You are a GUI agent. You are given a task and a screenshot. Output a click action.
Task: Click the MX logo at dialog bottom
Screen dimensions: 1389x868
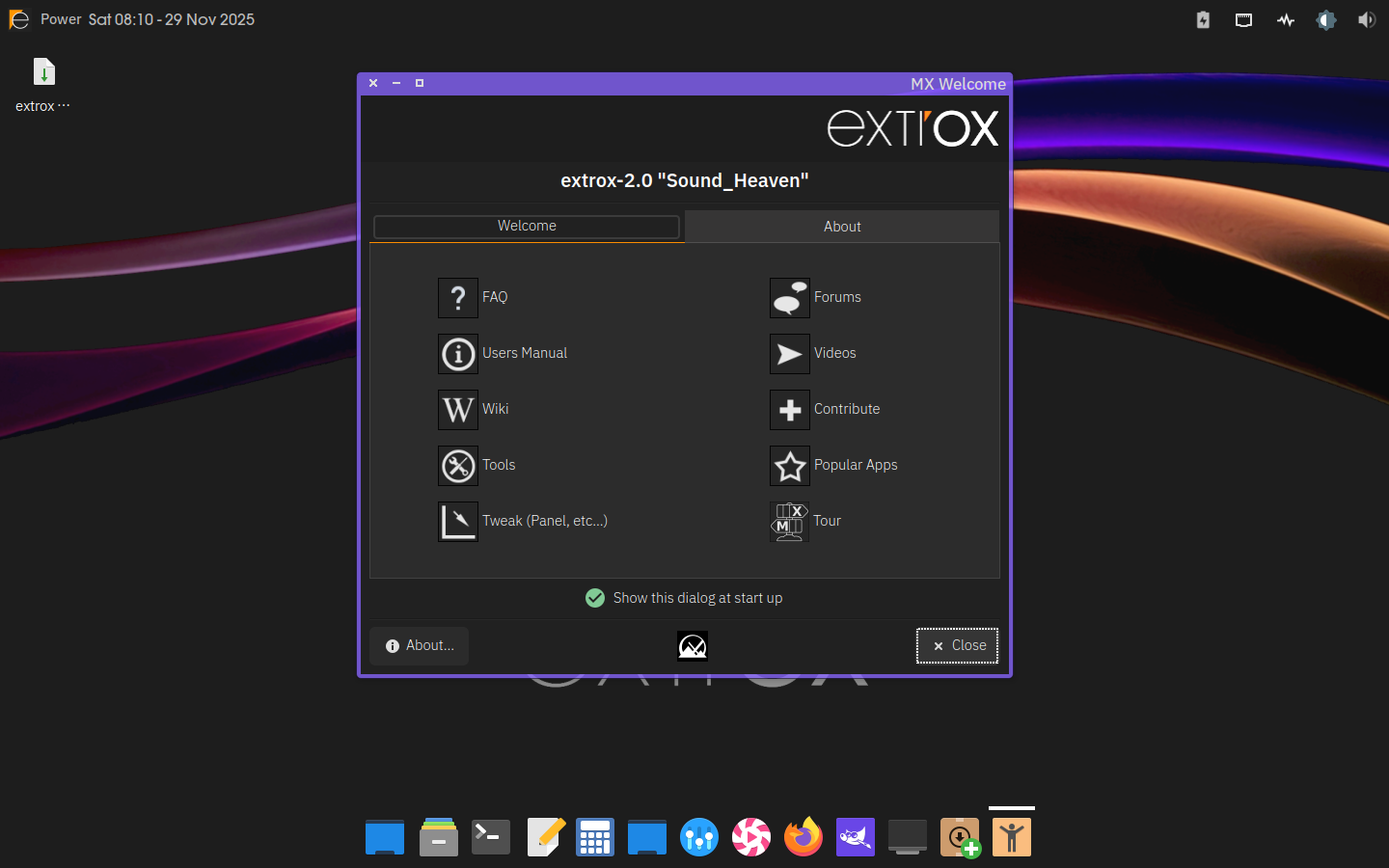tap(693, 646)
